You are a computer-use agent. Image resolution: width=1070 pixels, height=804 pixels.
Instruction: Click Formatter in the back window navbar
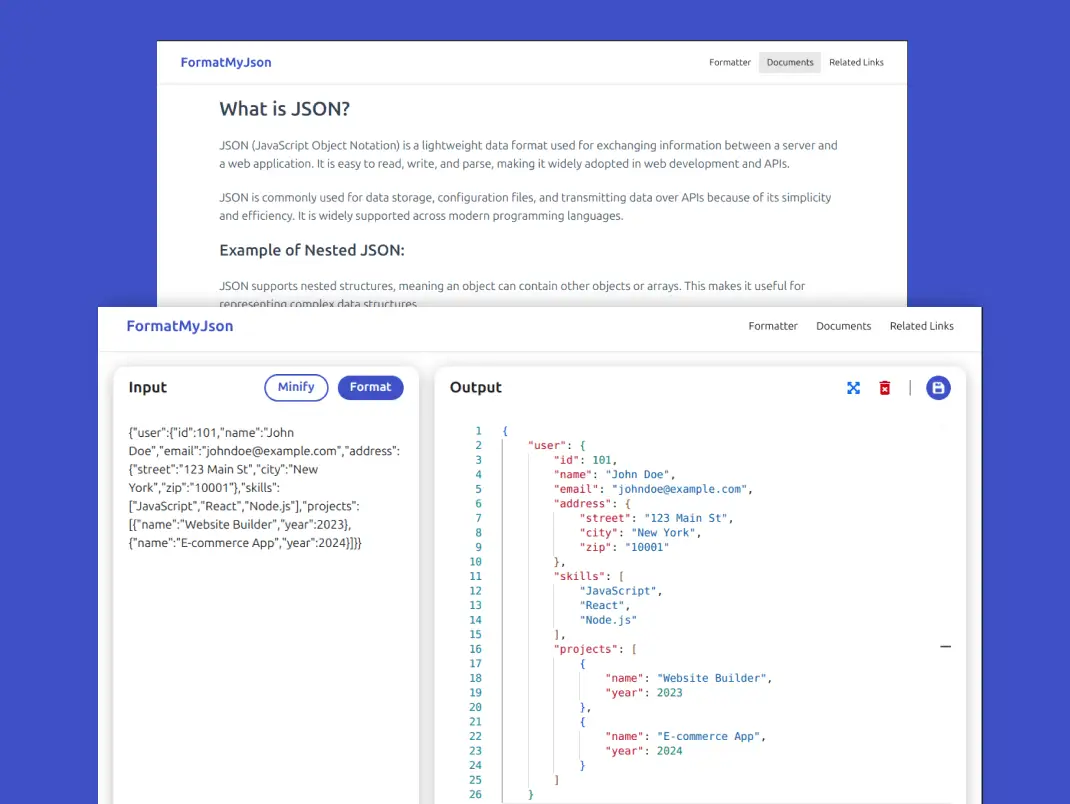click(730, 62)
